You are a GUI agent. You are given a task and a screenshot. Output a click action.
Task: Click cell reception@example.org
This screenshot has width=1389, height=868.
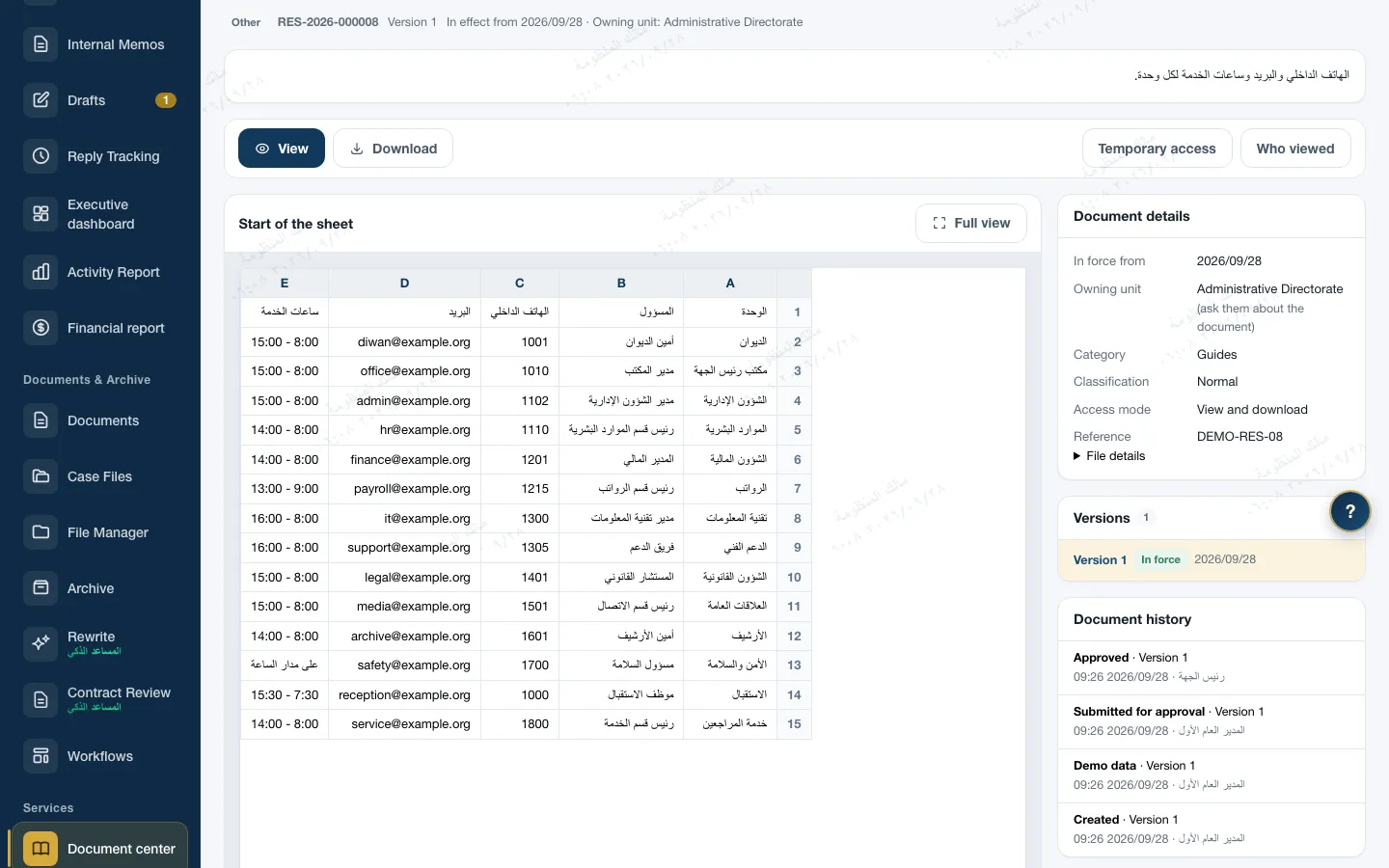(404, 694)
